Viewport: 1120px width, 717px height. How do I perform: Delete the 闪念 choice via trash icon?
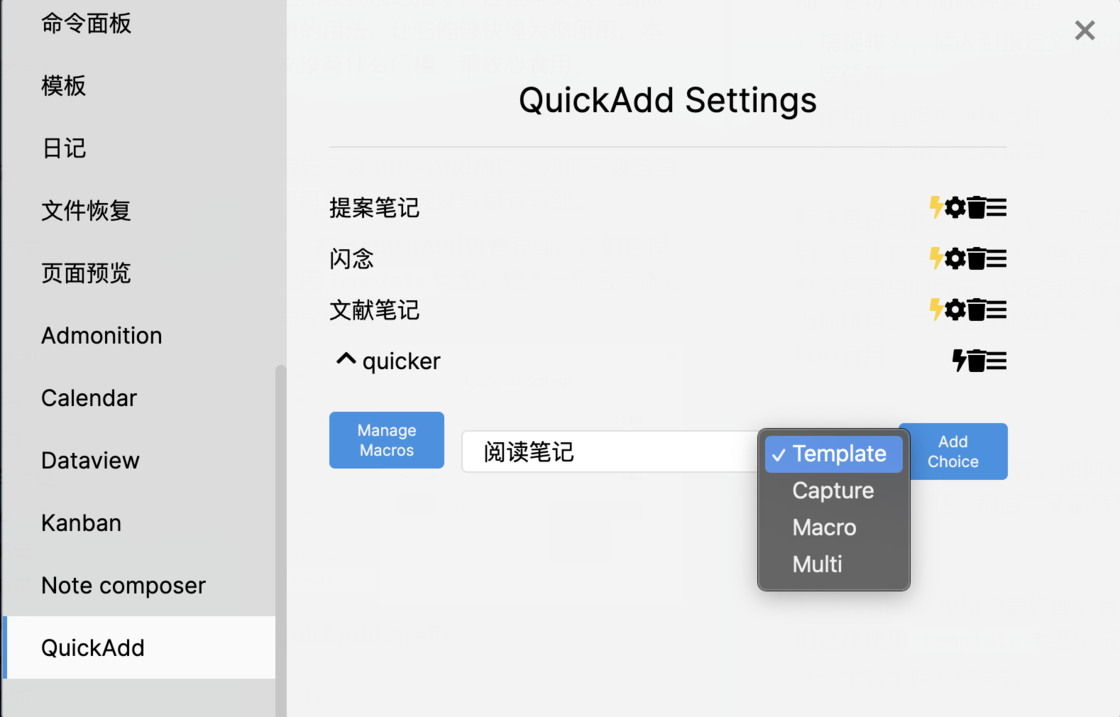976,259
